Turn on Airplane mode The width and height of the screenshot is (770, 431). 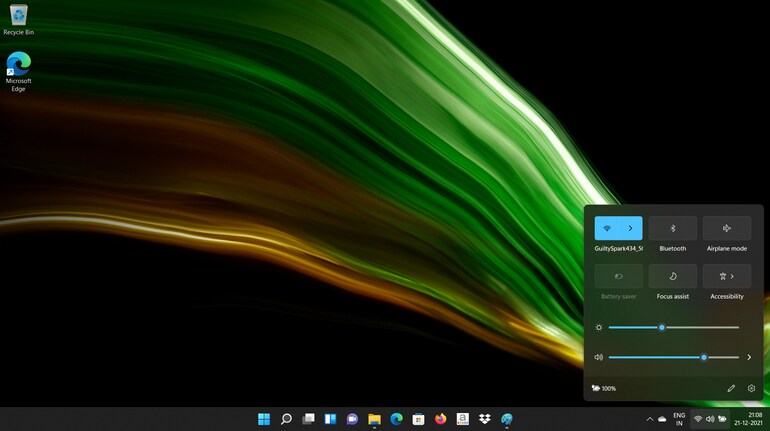click(x=727, y=228)
